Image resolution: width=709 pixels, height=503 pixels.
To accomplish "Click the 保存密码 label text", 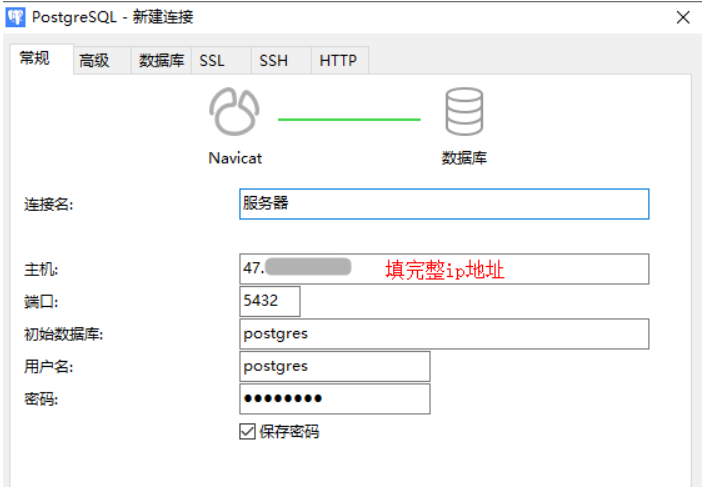I will pos(289,432).
